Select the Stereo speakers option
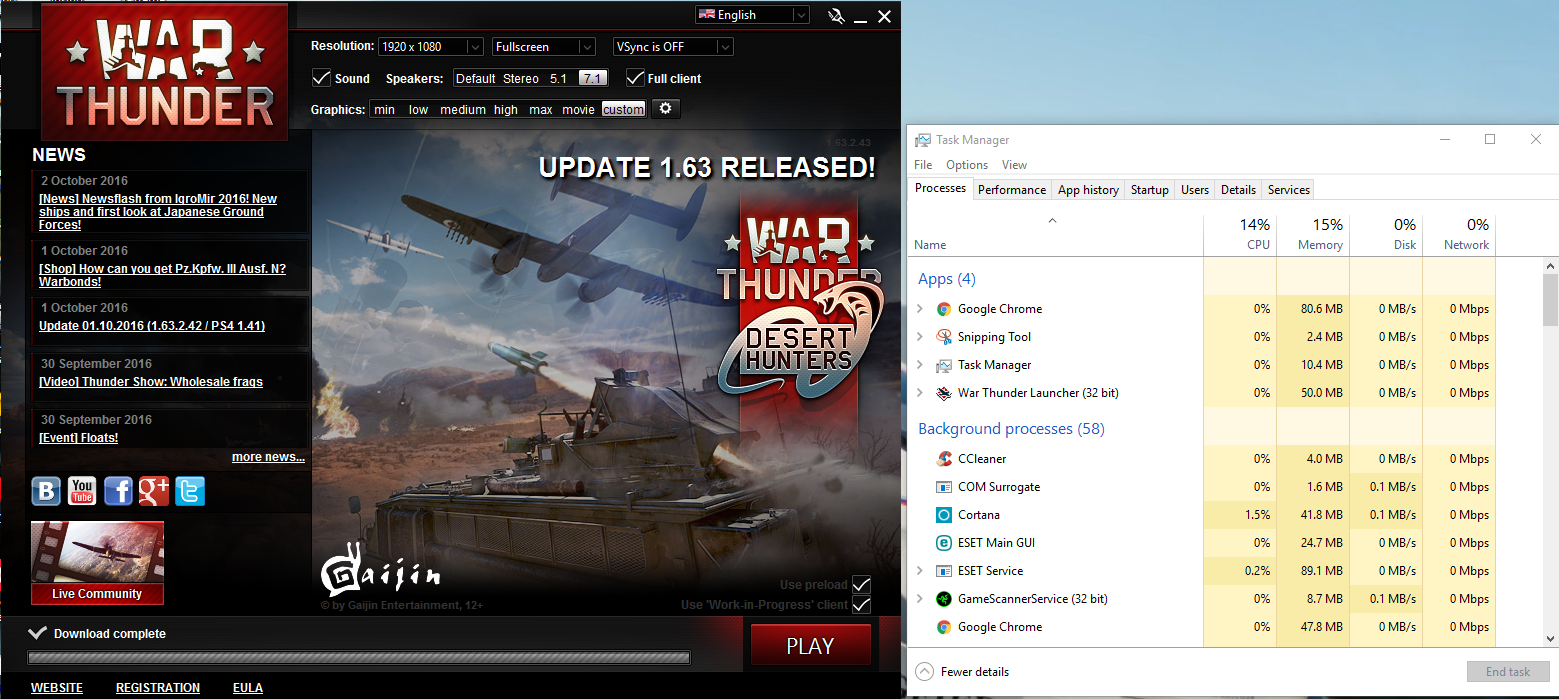1559x699 pixels. pos(520,79)
